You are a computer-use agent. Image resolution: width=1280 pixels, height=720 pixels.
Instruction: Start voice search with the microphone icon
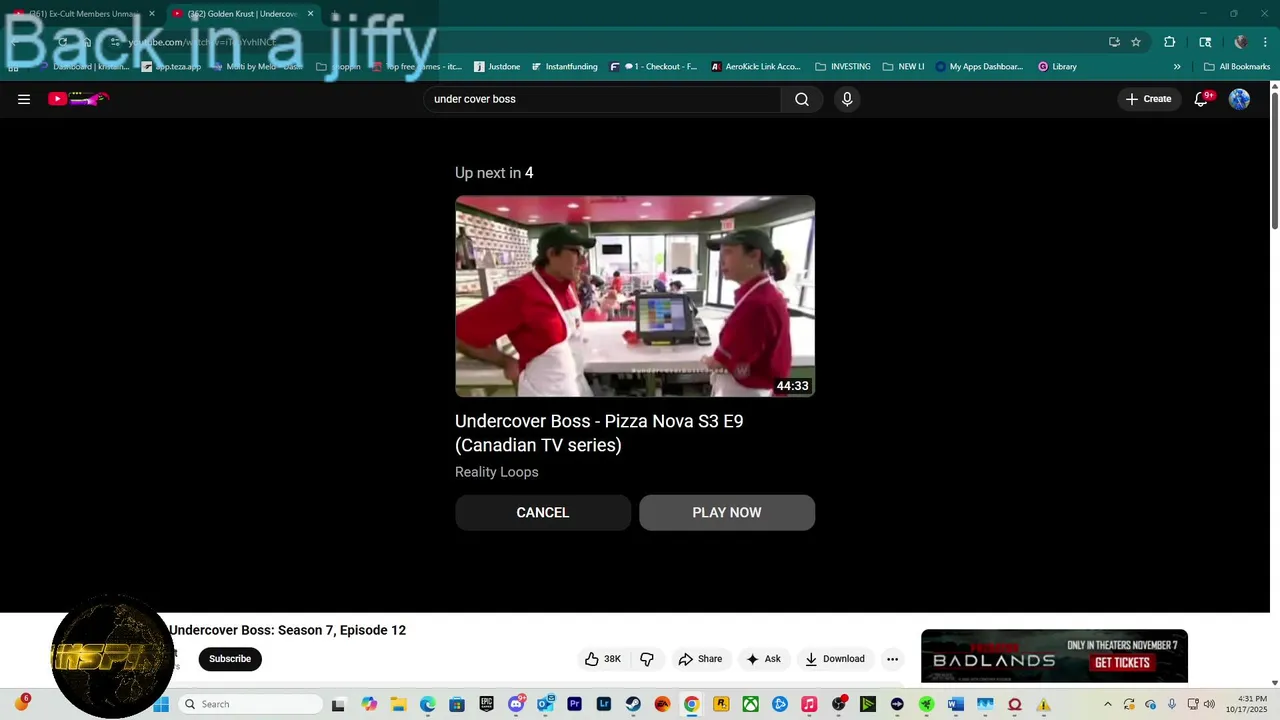click(x=847, y=99)
